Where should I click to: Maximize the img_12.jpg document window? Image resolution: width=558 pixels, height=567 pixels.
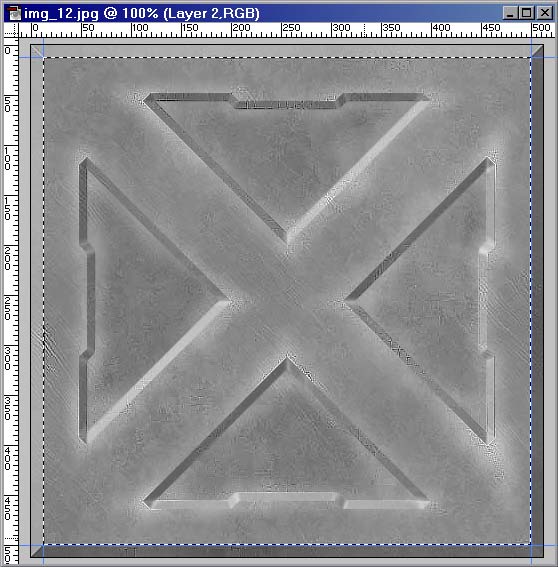point(527,13)
